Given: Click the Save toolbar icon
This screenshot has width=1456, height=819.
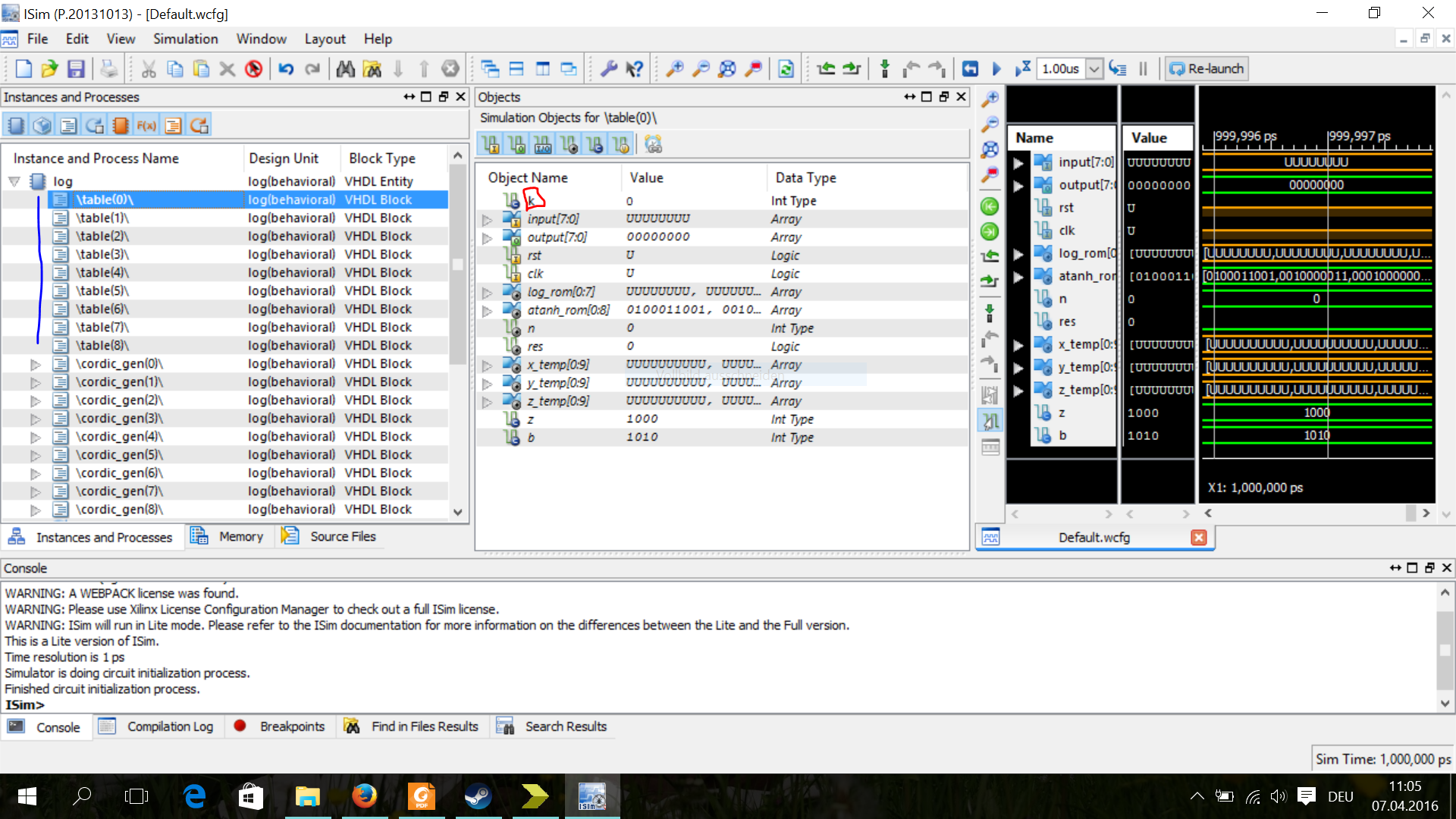Looking at the screenshot, I should (x=76, y=69).
